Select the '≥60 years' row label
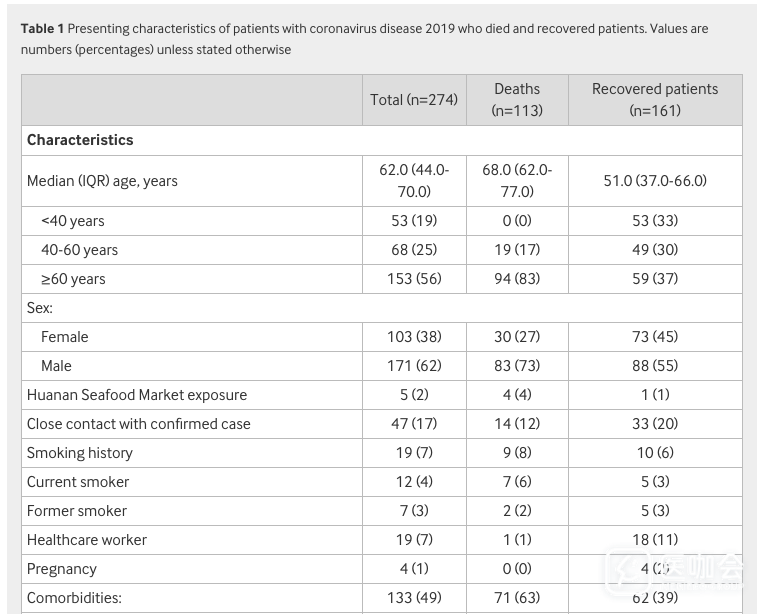769x614 pixels. (73, 279)
